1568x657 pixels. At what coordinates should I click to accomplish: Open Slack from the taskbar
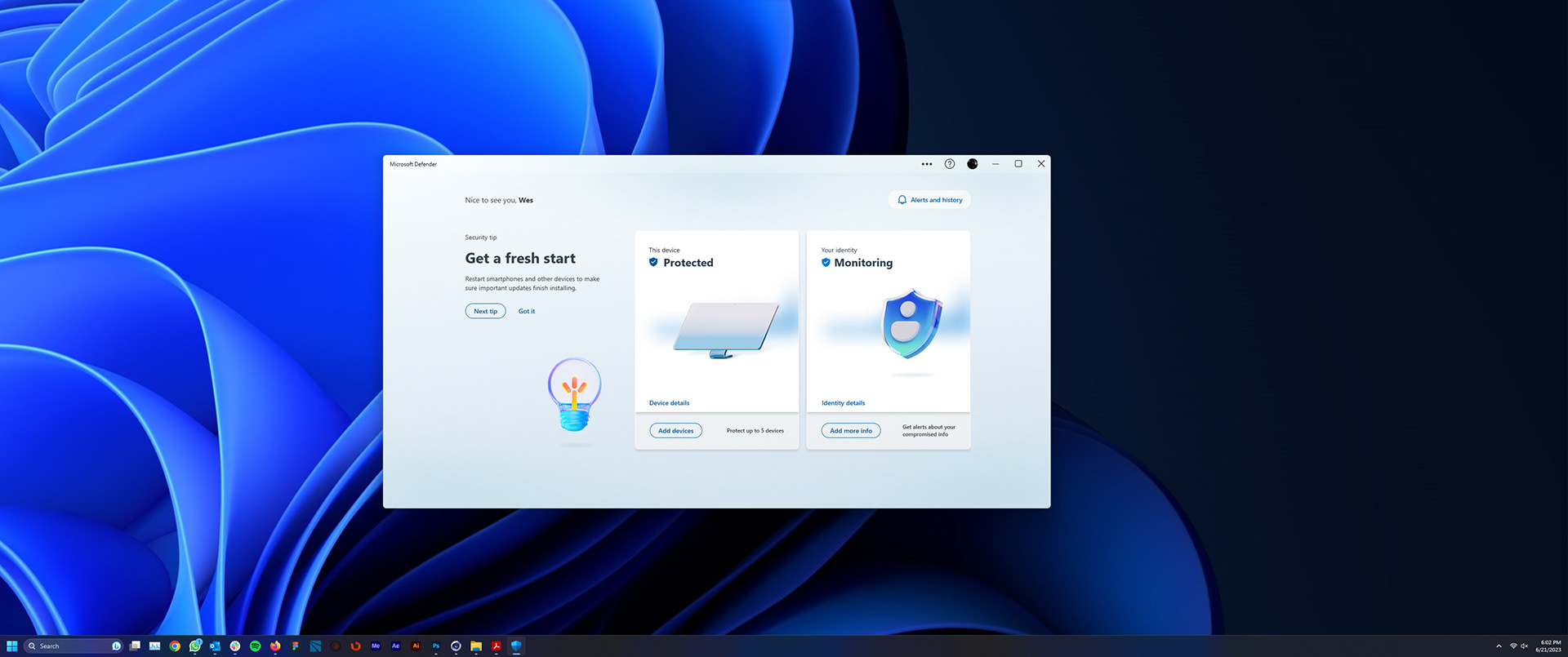pyautogui.click(x=235, y=646)
